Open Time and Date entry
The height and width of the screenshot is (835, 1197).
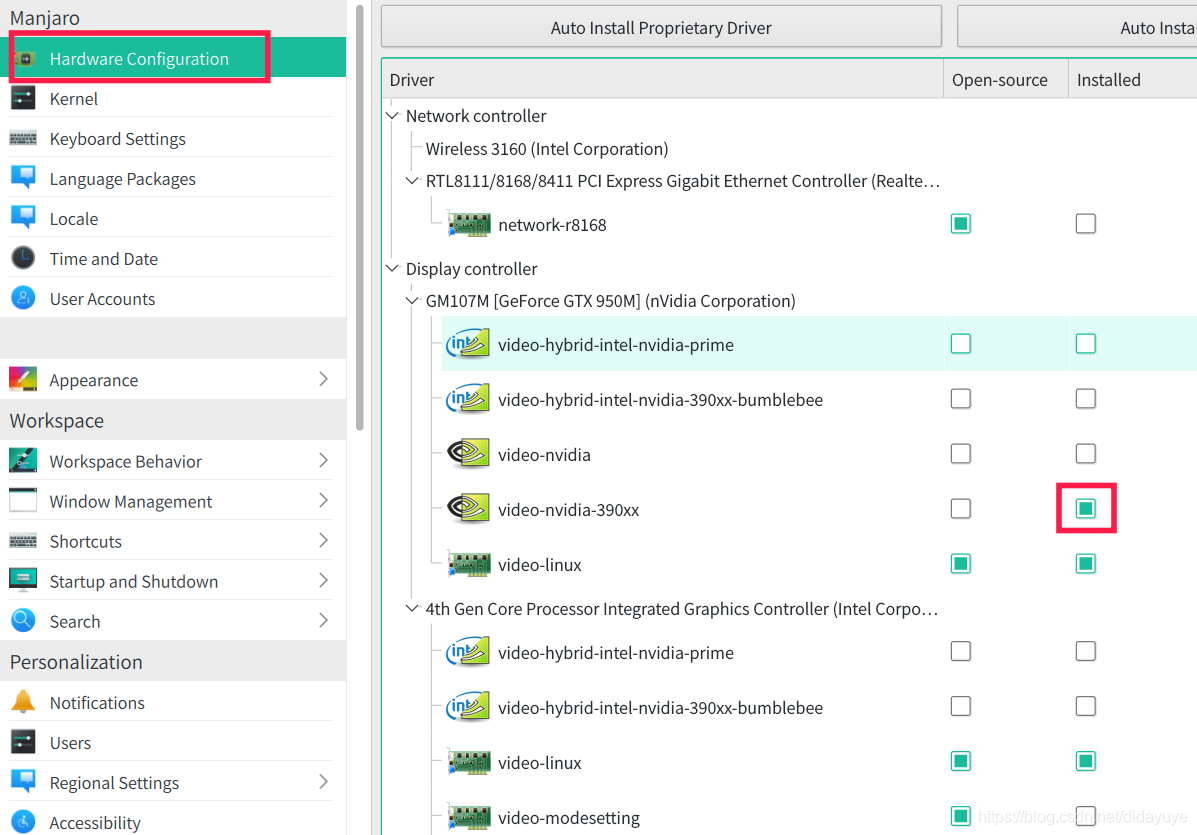173,258
